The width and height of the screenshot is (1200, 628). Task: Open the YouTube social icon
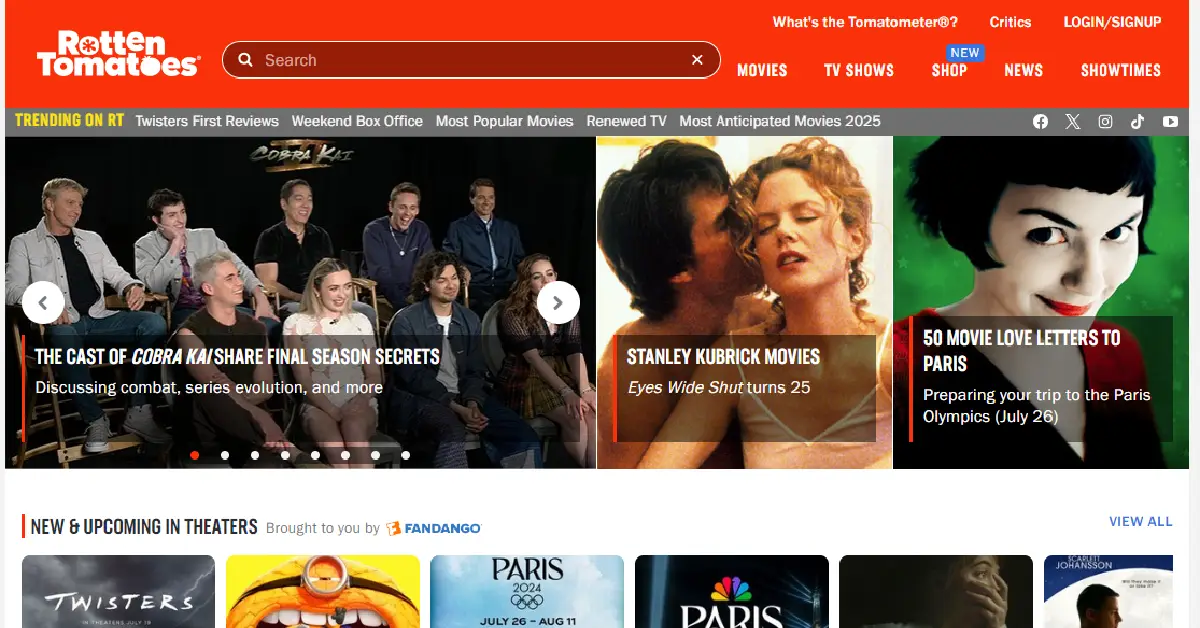point(1170,121)
